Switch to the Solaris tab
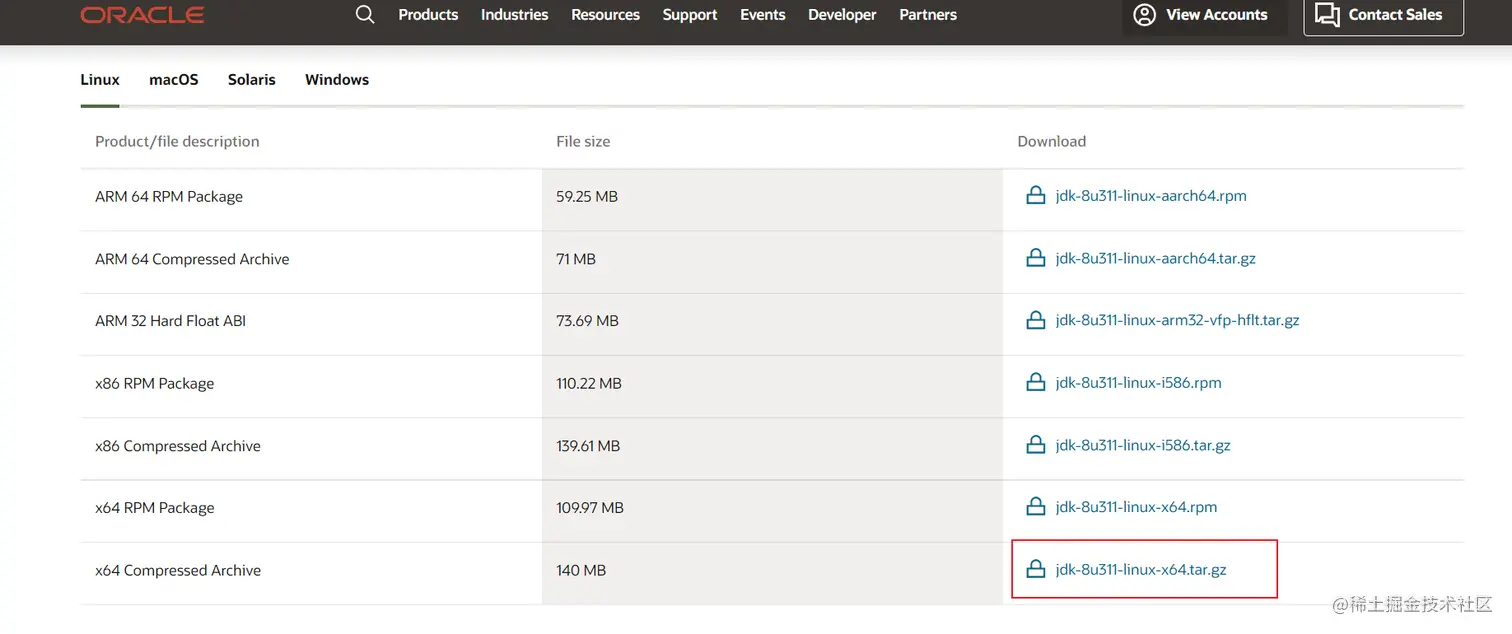The image size is (1512, 634). coord(251,80)
